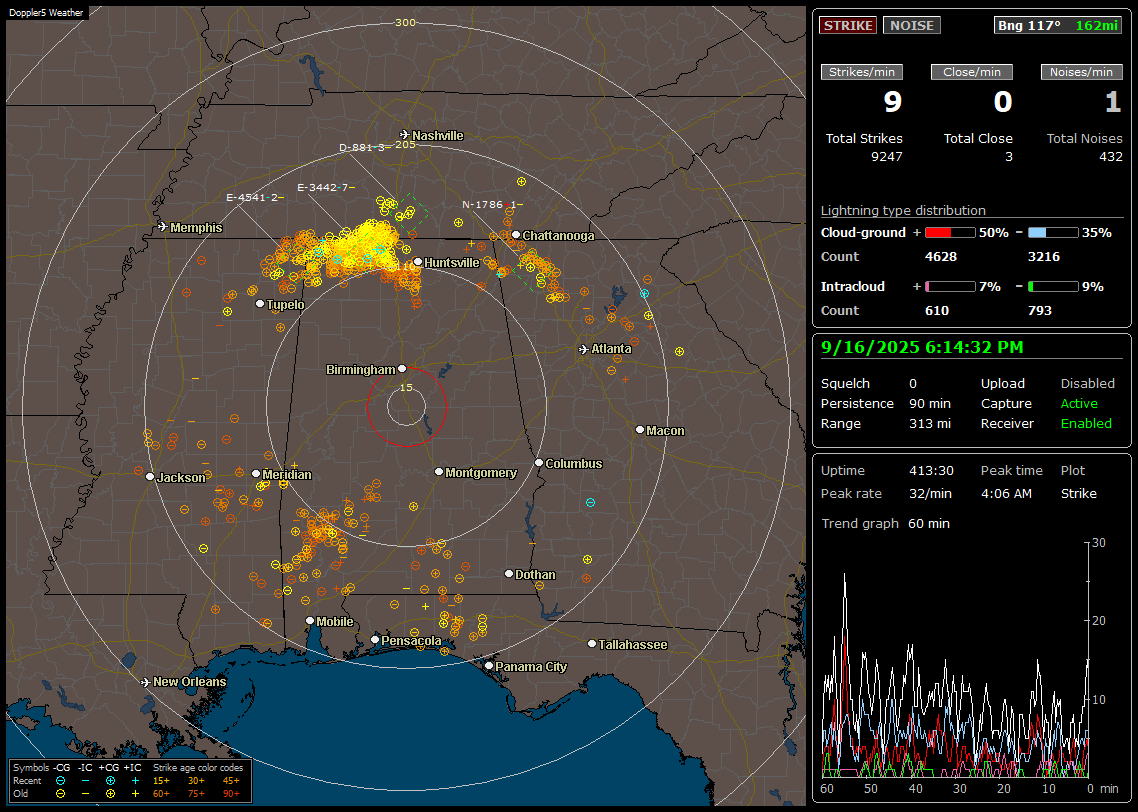Select the STRIKE mode button

848,25
